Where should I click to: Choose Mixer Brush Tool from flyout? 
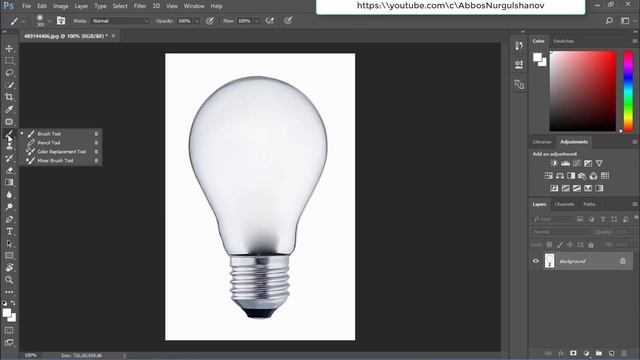[60, 161]
